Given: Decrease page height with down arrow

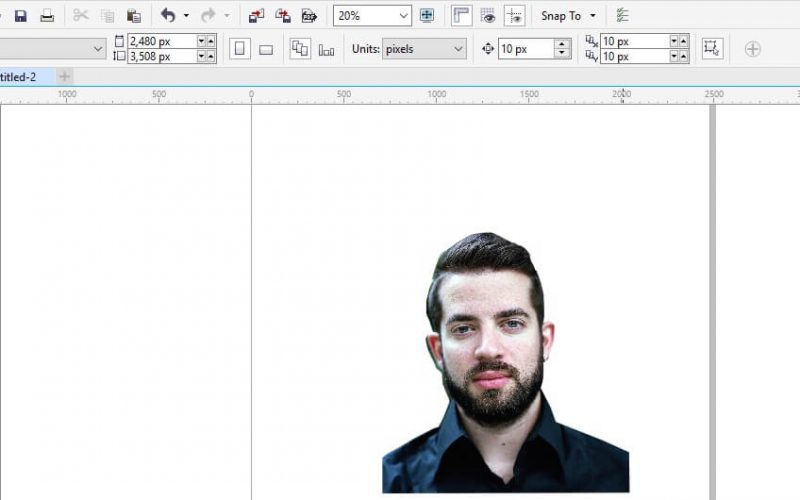Looking at the screenshot, I should click(202, 56).
